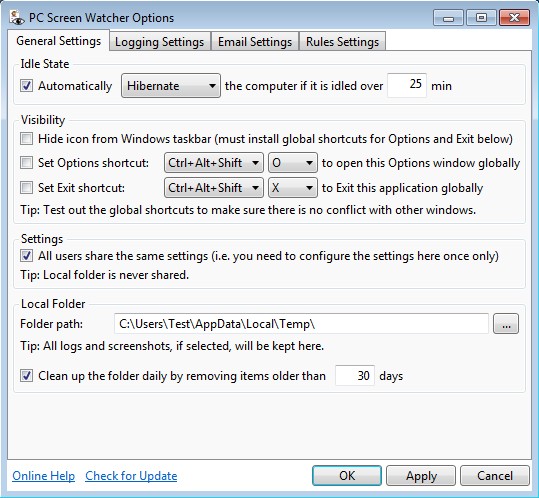Click the PC Screen Watcher eye icon
This screenshot has width=539, height=498.
click(x=16, y=18)
